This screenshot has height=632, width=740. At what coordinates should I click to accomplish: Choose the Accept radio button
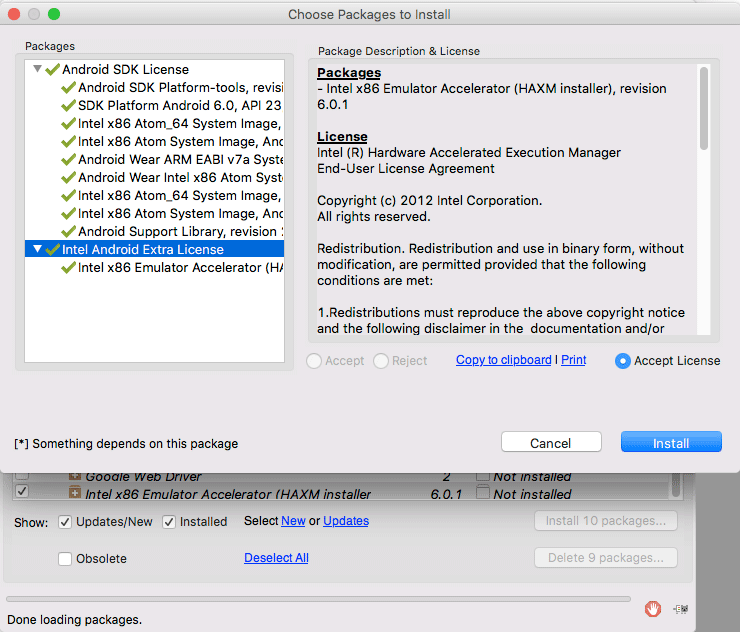point(314,361)
